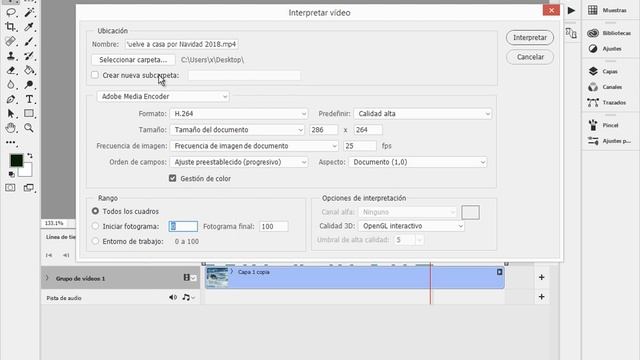This screenshot has height=360, width=640.
Task: Select the Eyedropper tool
Action: [29, 27]
